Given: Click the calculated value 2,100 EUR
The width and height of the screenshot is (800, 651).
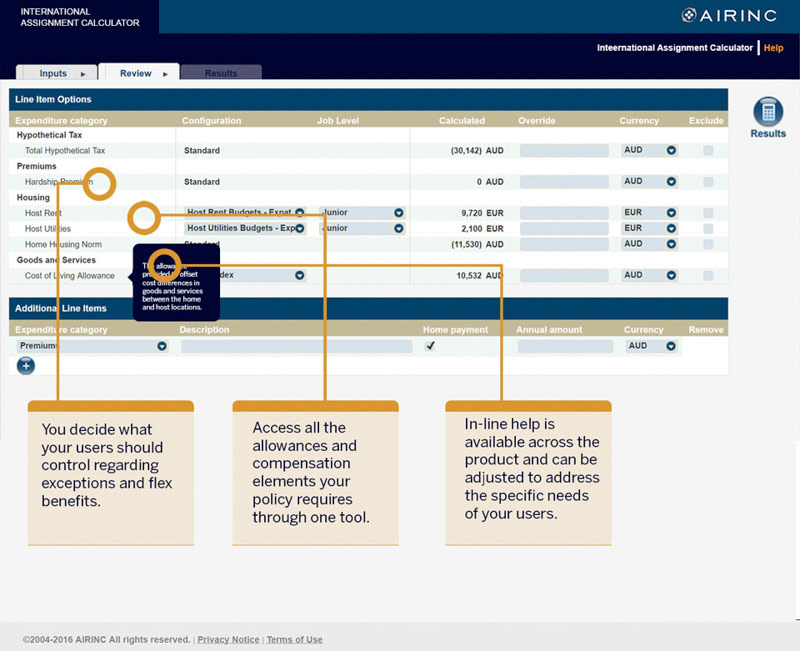Looking at the screenshot, I should coord(482,229).
